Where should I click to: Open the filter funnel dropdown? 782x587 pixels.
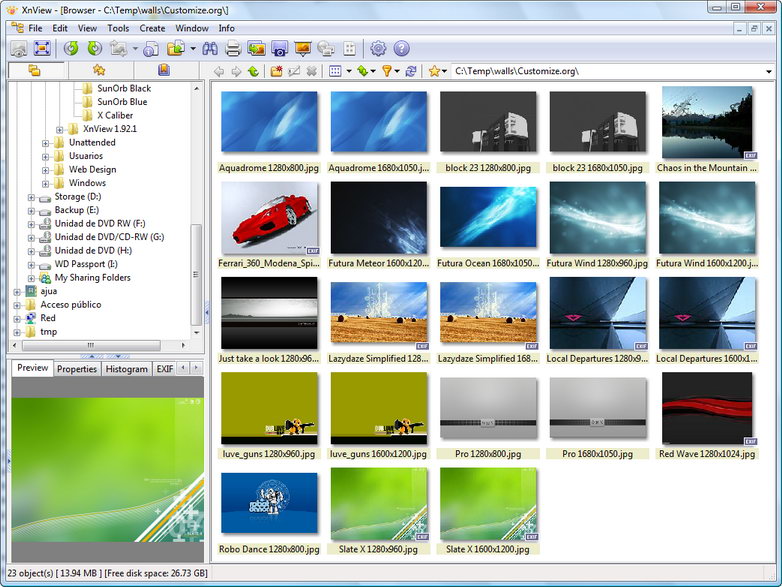tap(389, 71)
